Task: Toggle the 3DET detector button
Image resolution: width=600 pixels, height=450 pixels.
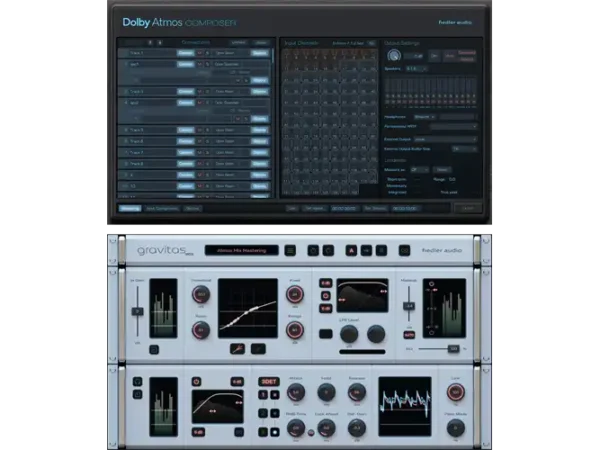Action: click(269, 382)
